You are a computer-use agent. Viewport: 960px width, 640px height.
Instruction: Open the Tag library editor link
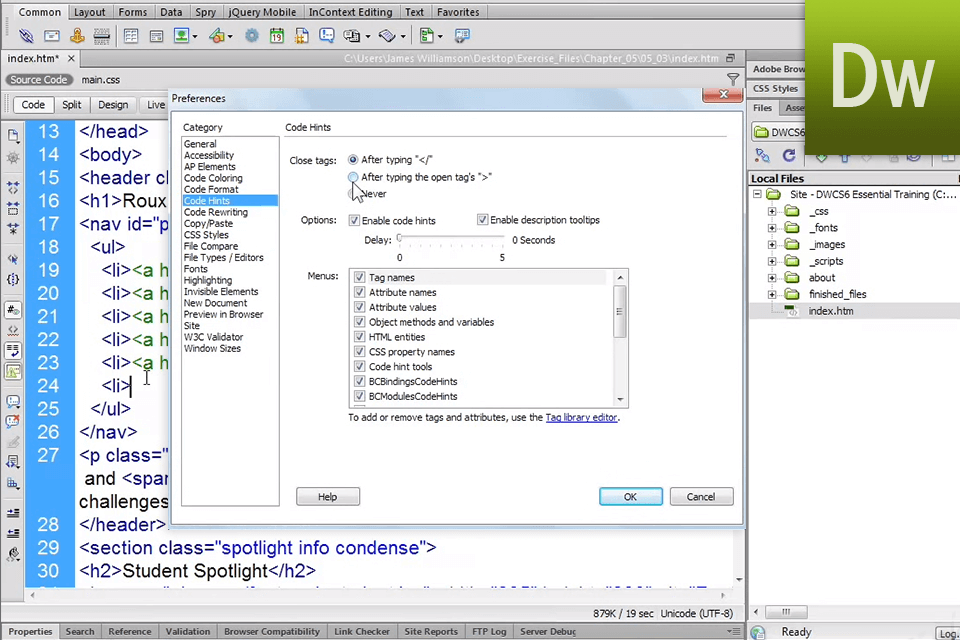tap(581, 418)
